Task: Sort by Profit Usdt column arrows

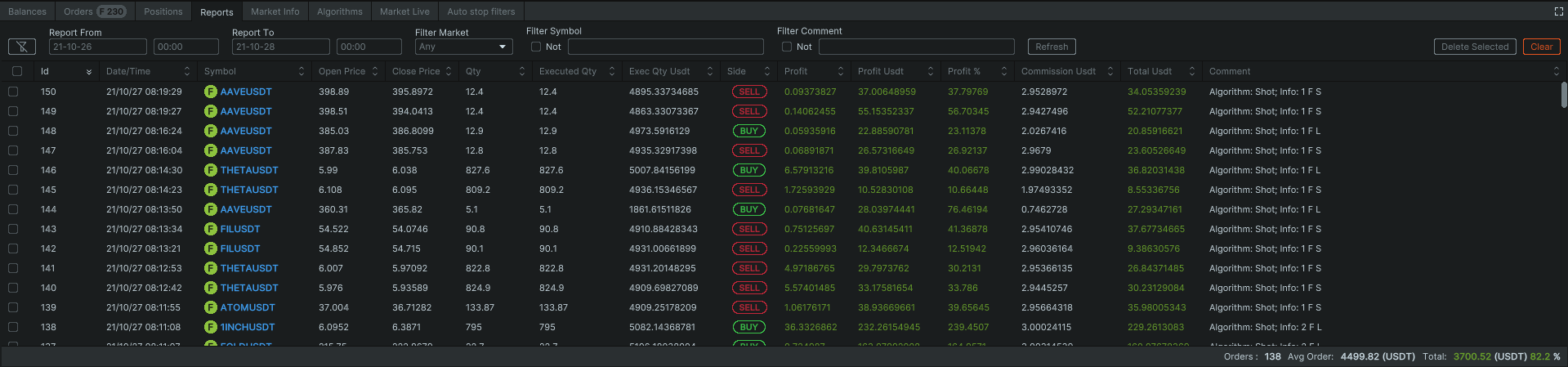Action: click(931, 72)
